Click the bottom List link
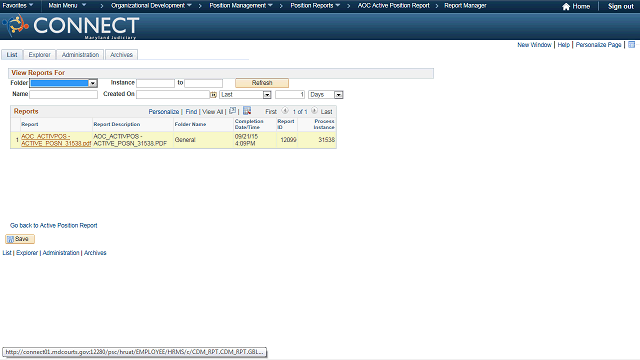 (x=7, y=253)
